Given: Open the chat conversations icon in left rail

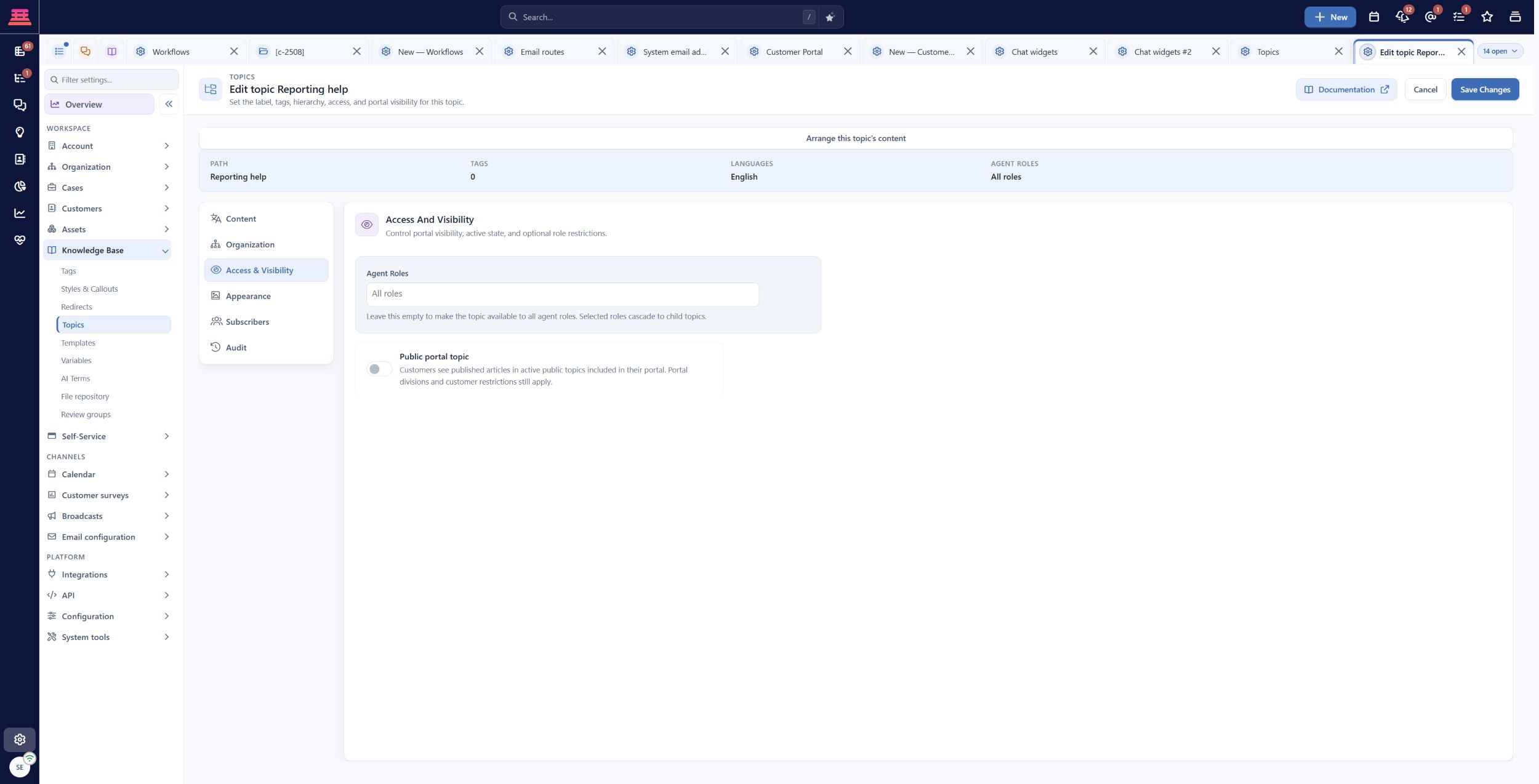Looking at the screenshot, I should click(20, 105).
